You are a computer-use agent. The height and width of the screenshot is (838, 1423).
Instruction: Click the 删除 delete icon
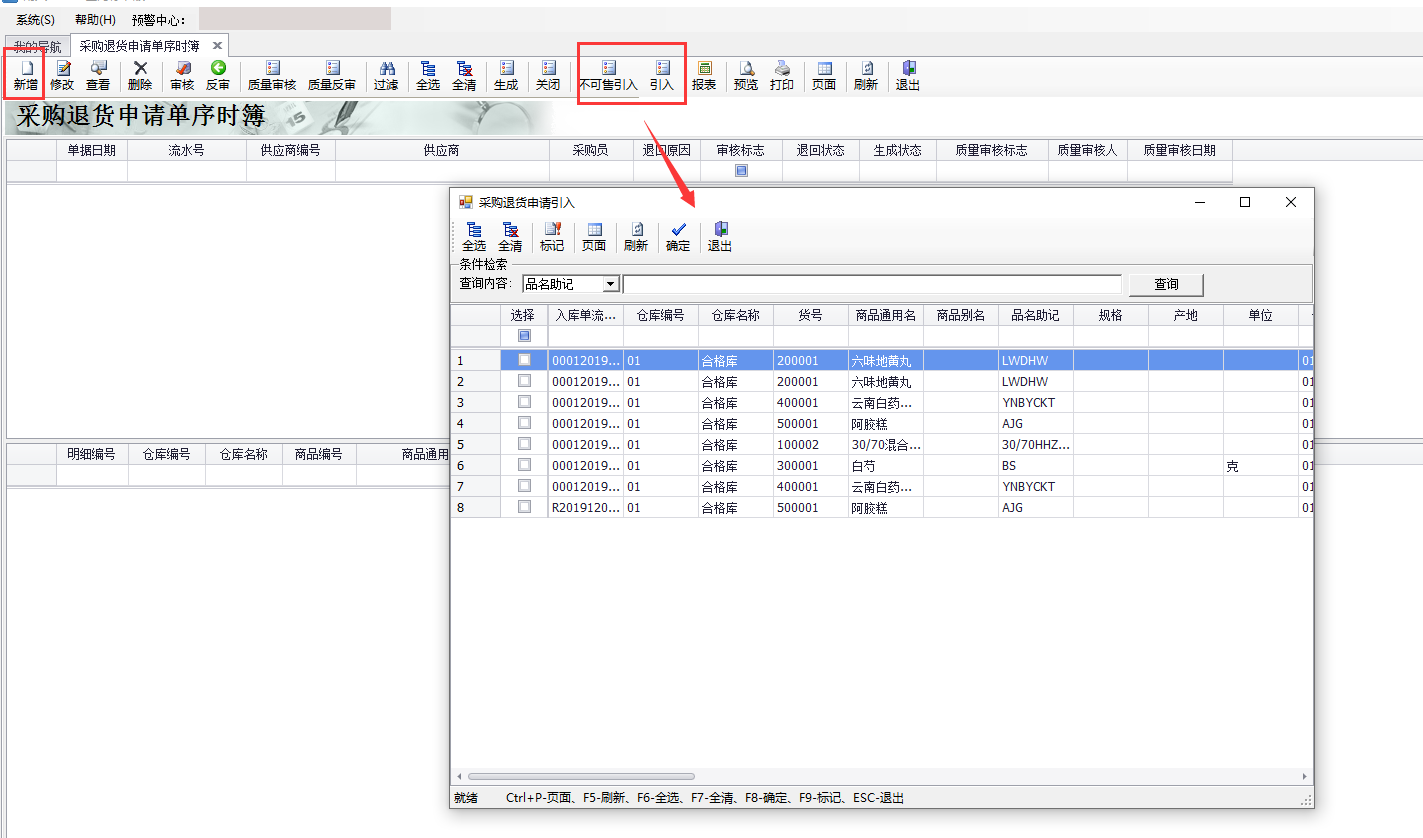point(140,76)
